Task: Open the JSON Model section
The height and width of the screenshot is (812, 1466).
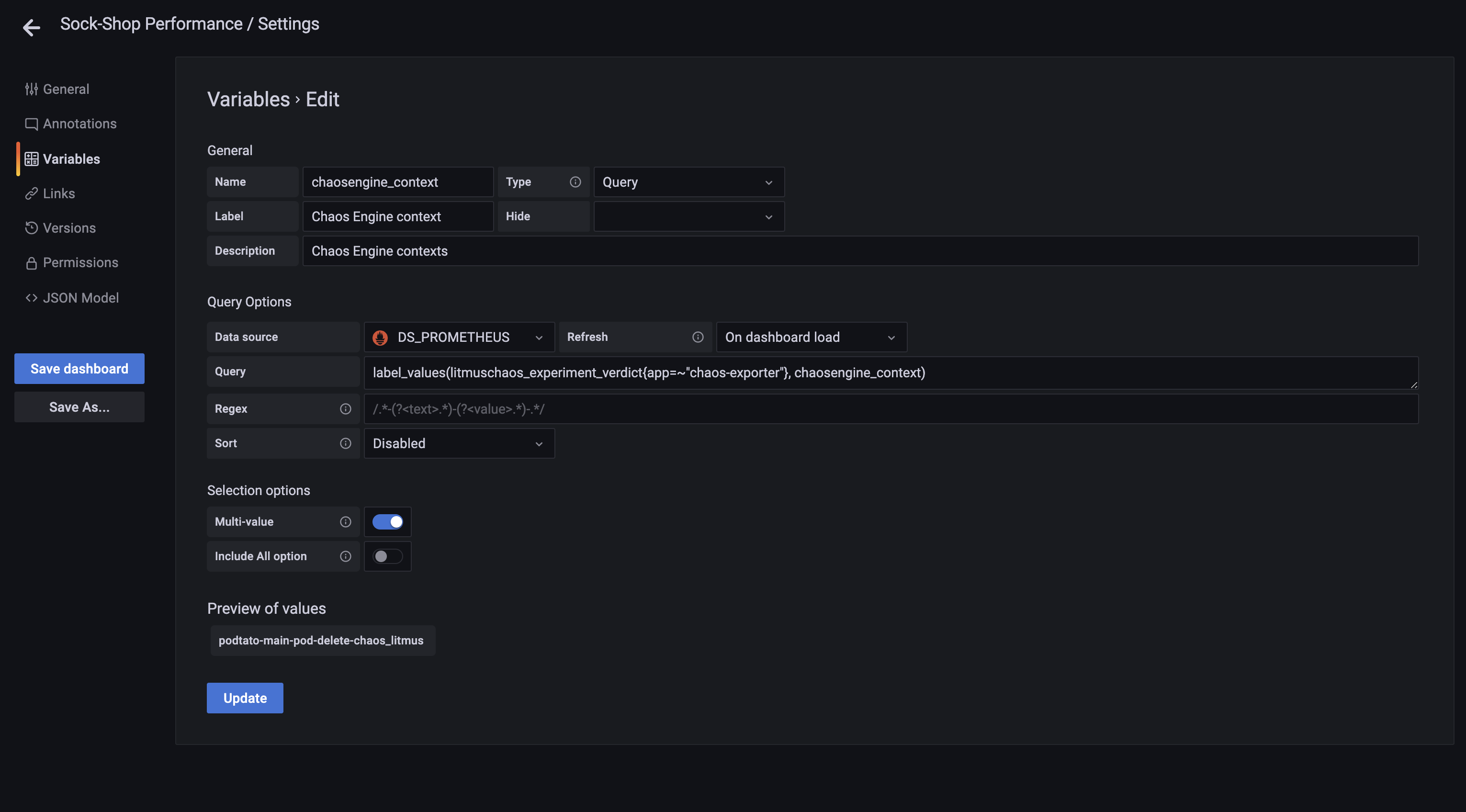Action: pyautogui.click(x=80, y=298)
